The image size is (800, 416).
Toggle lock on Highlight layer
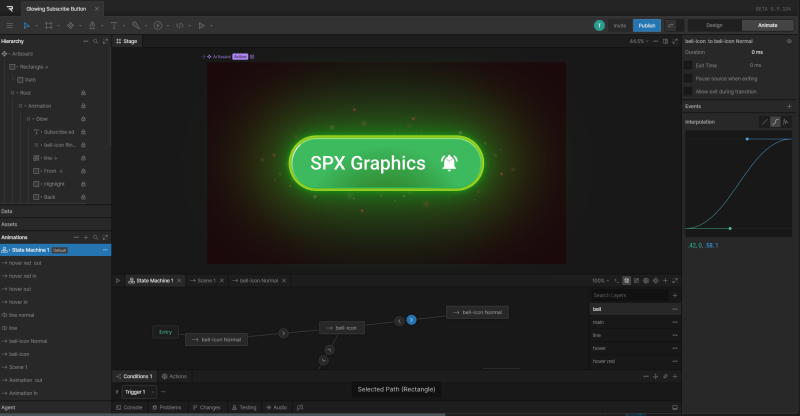[83, 184]
